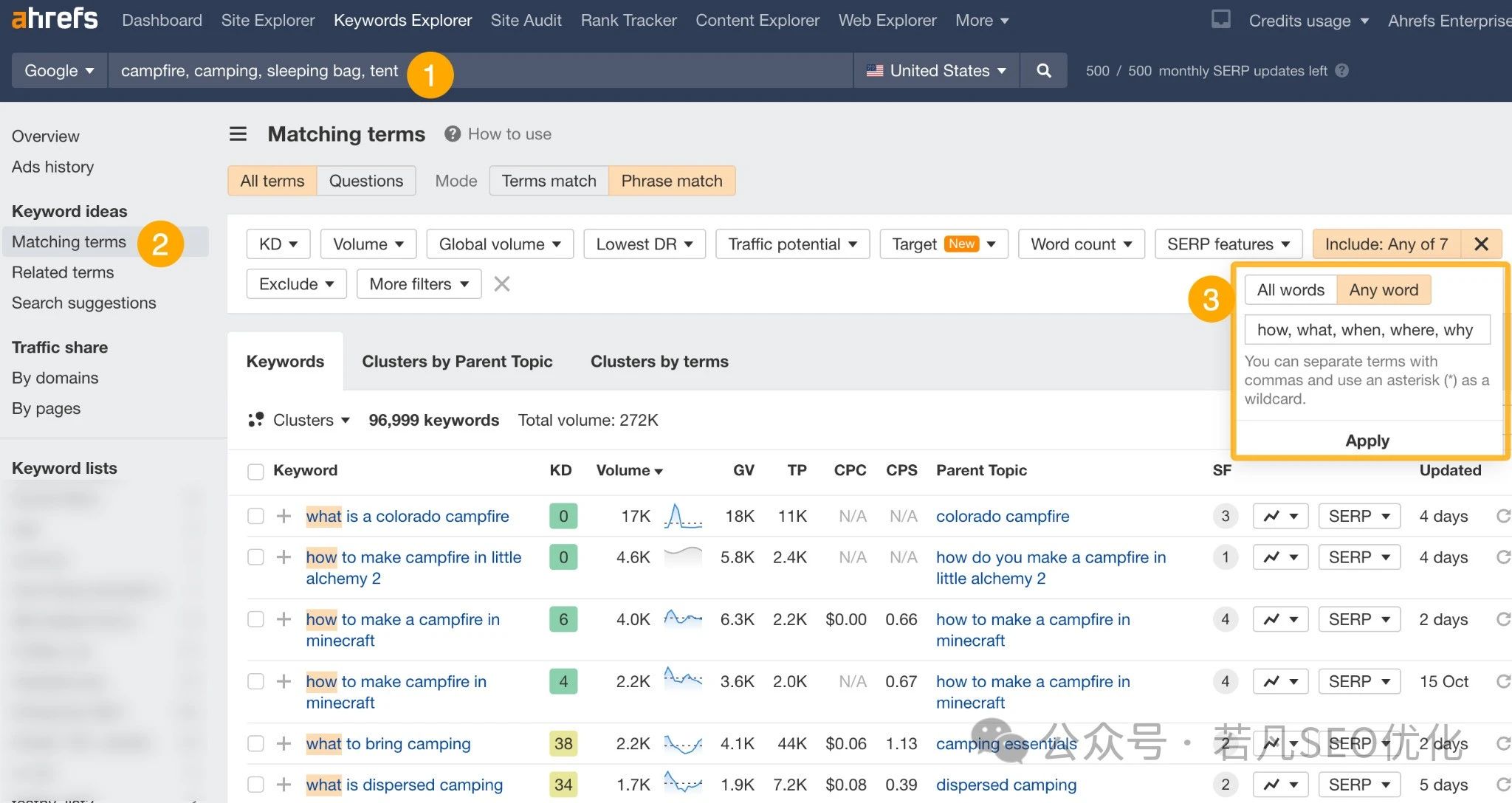Refresh SERP for 'what is a colorado campfire' row

pyautogui.click(x=1502, y=516)
